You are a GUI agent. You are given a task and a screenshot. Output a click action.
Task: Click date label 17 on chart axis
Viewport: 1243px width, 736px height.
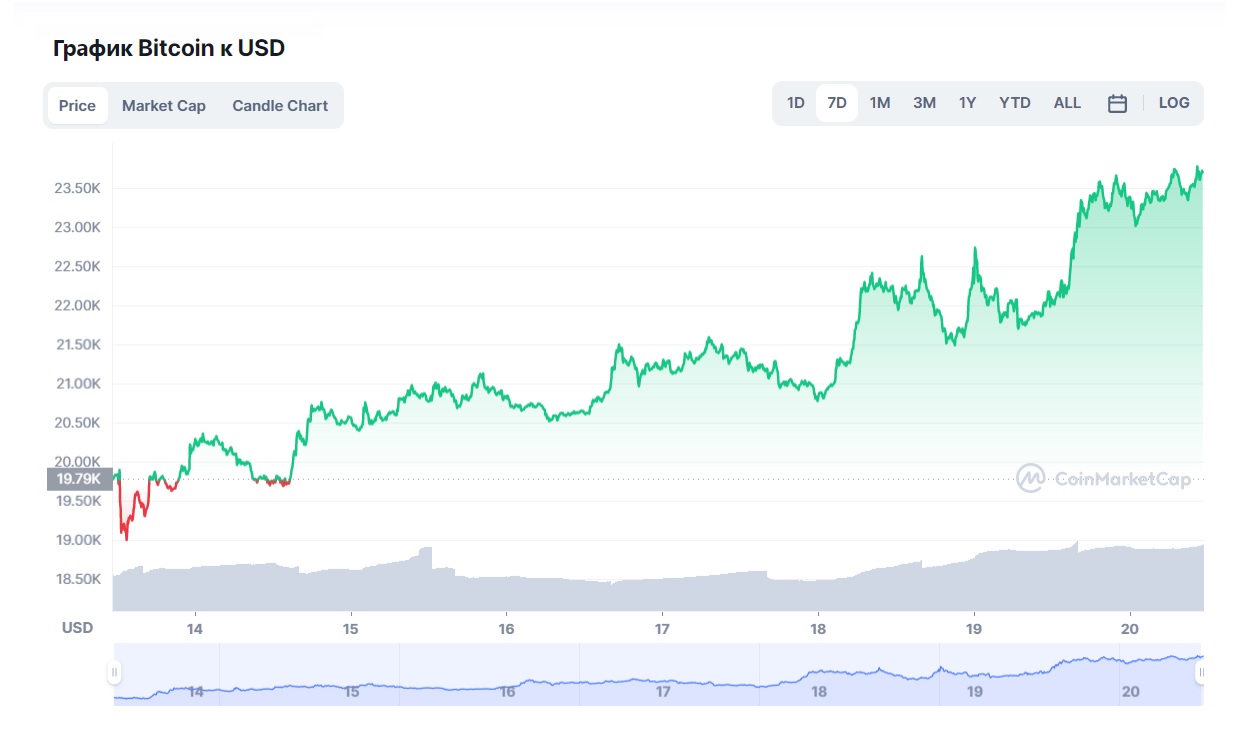[661, 629]
